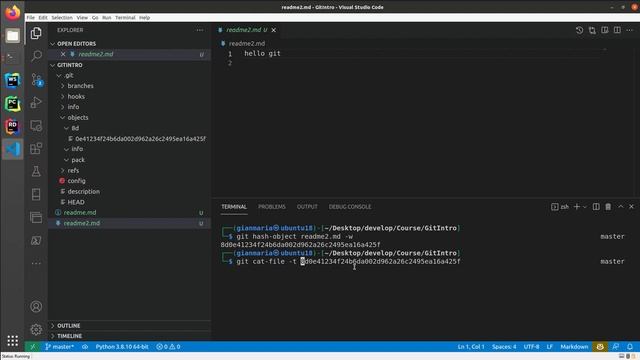640x360 pixels.
Task: Open the config file in explorer
Action: tap(130, 181)
